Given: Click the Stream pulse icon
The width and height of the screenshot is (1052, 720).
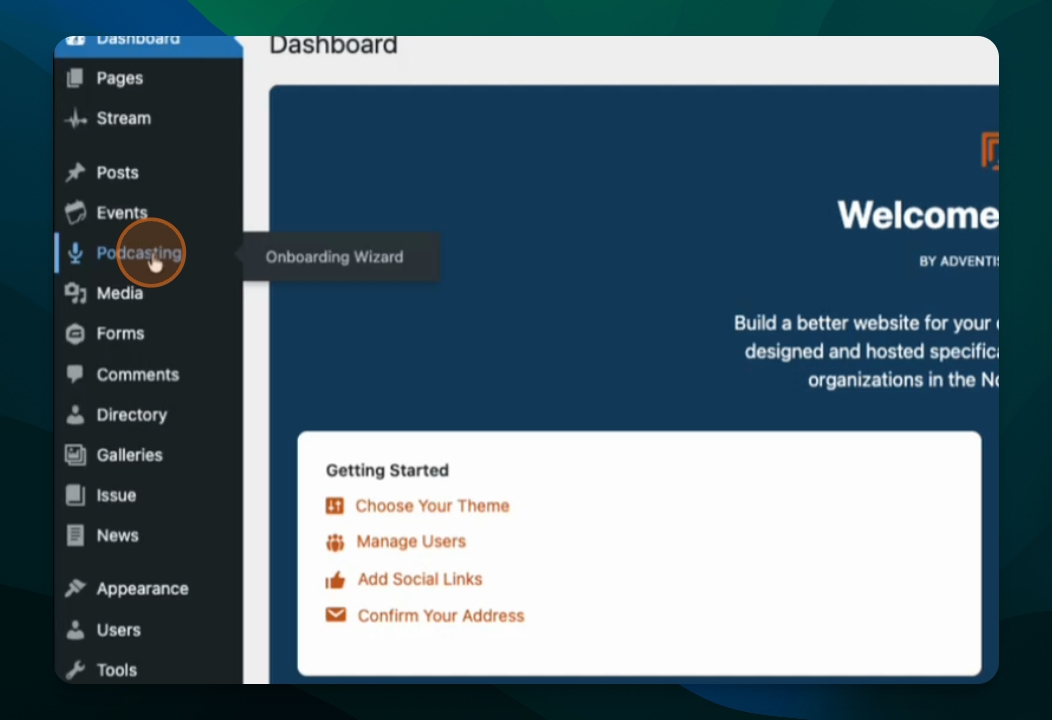Looking at the screenshot, I should (x=75, y=119).
